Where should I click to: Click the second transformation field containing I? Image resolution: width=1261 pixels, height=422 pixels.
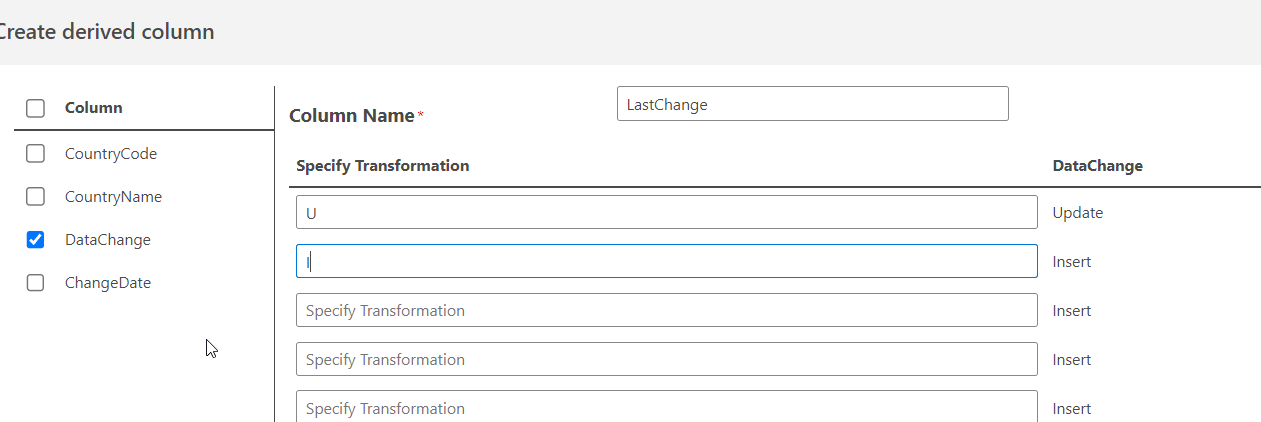coord(666,261)
